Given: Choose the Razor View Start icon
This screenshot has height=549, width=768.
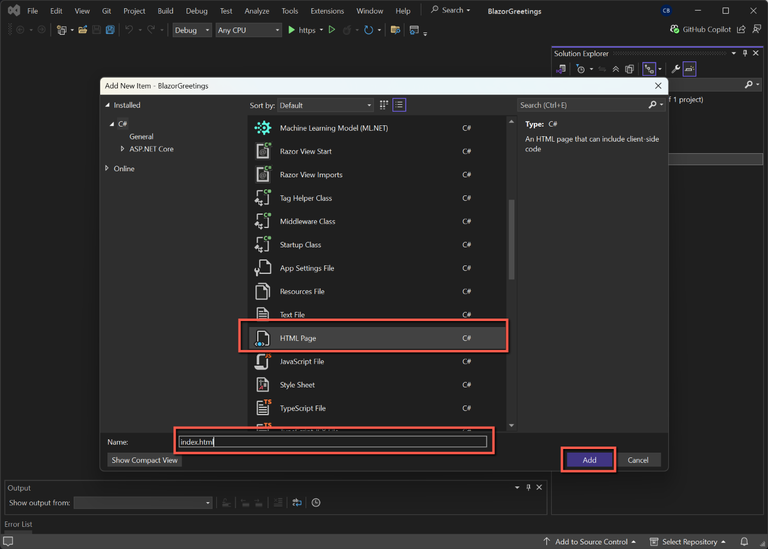Looking at the screenshot, I should (262, 151).
